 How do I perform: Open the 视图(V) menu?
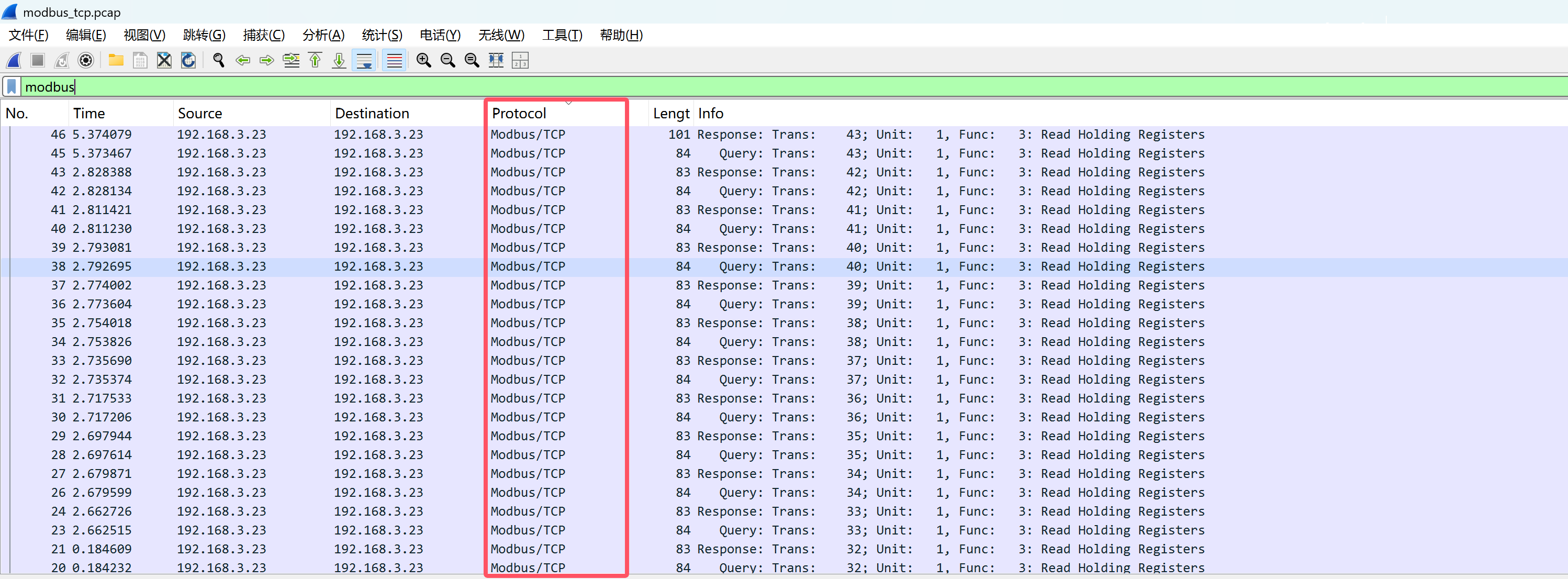144,35
